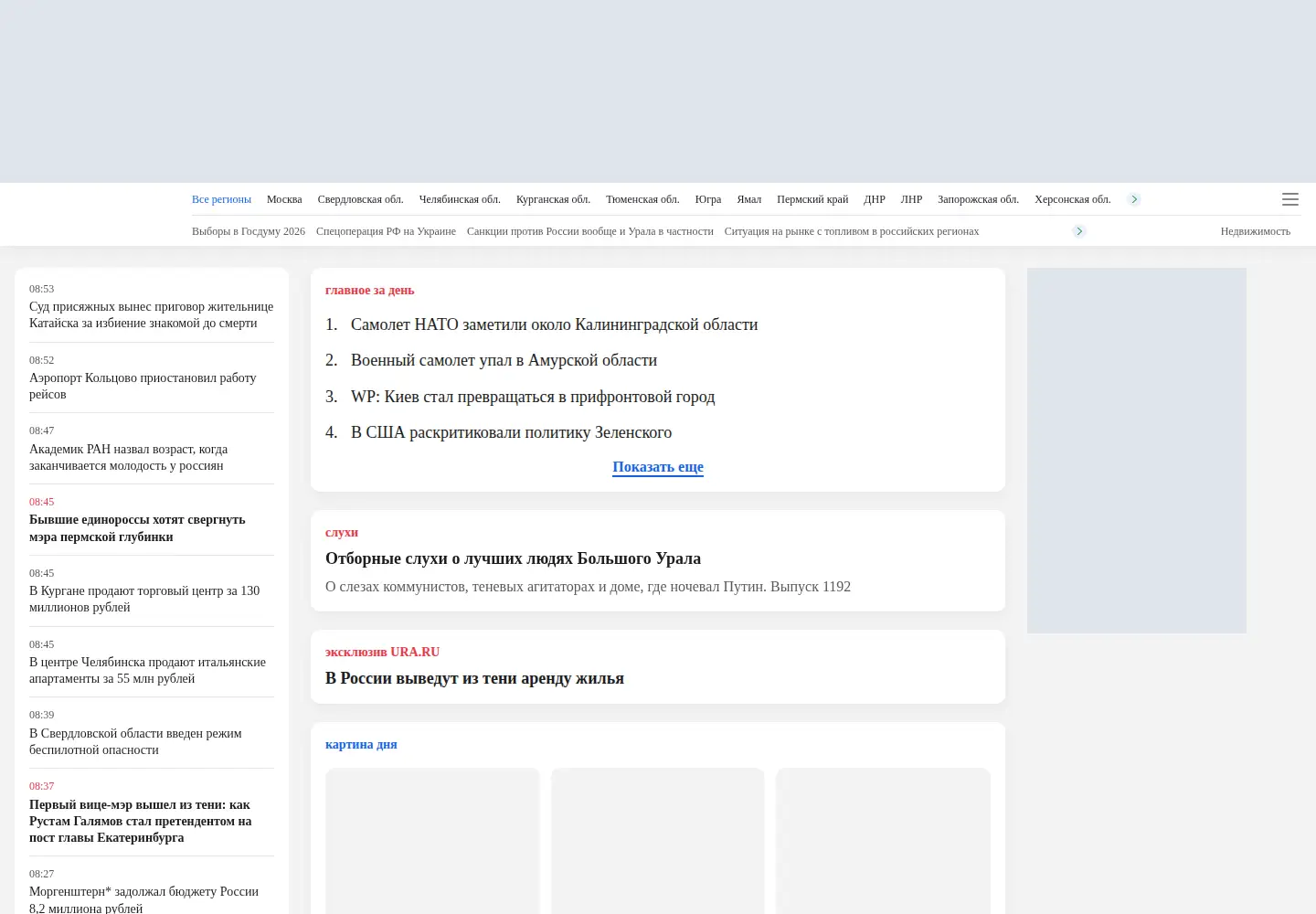Open the military plane crash in Amur headline

[x=504, y=360]
